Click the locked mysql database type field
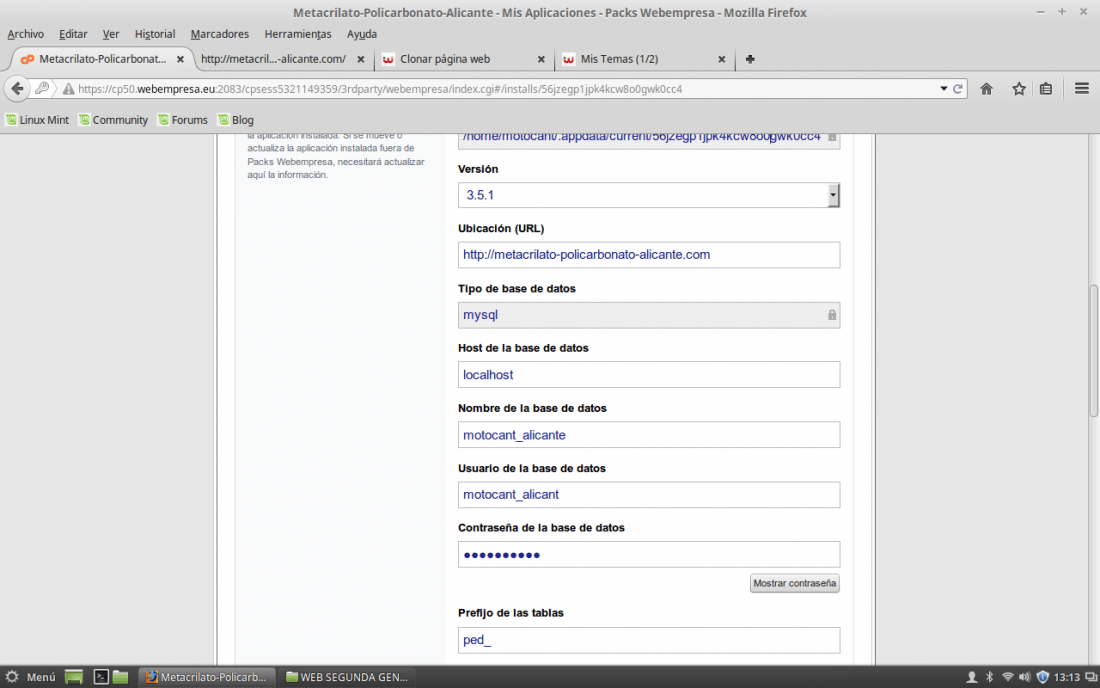The width and height of the screenshot is (1100, 688). (x=649, y=315)
